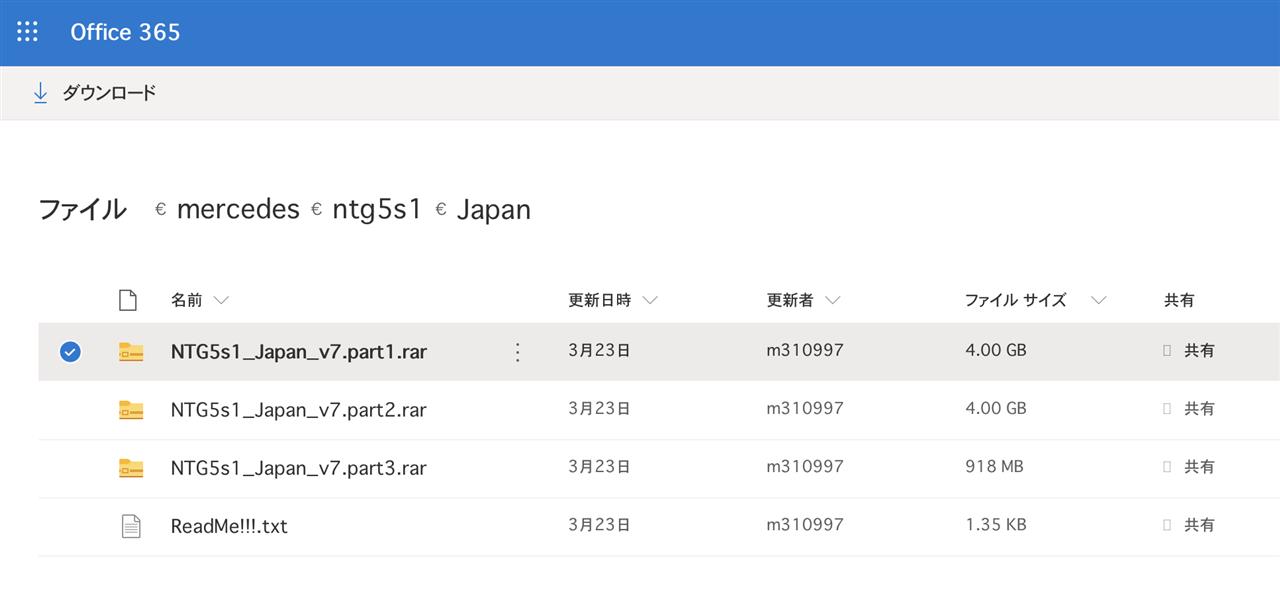Image resolution: width=1280 pixels, height=616 pixels.
Task: Select the Japan breadcrumb item
Action: click(x=493, y=209)
